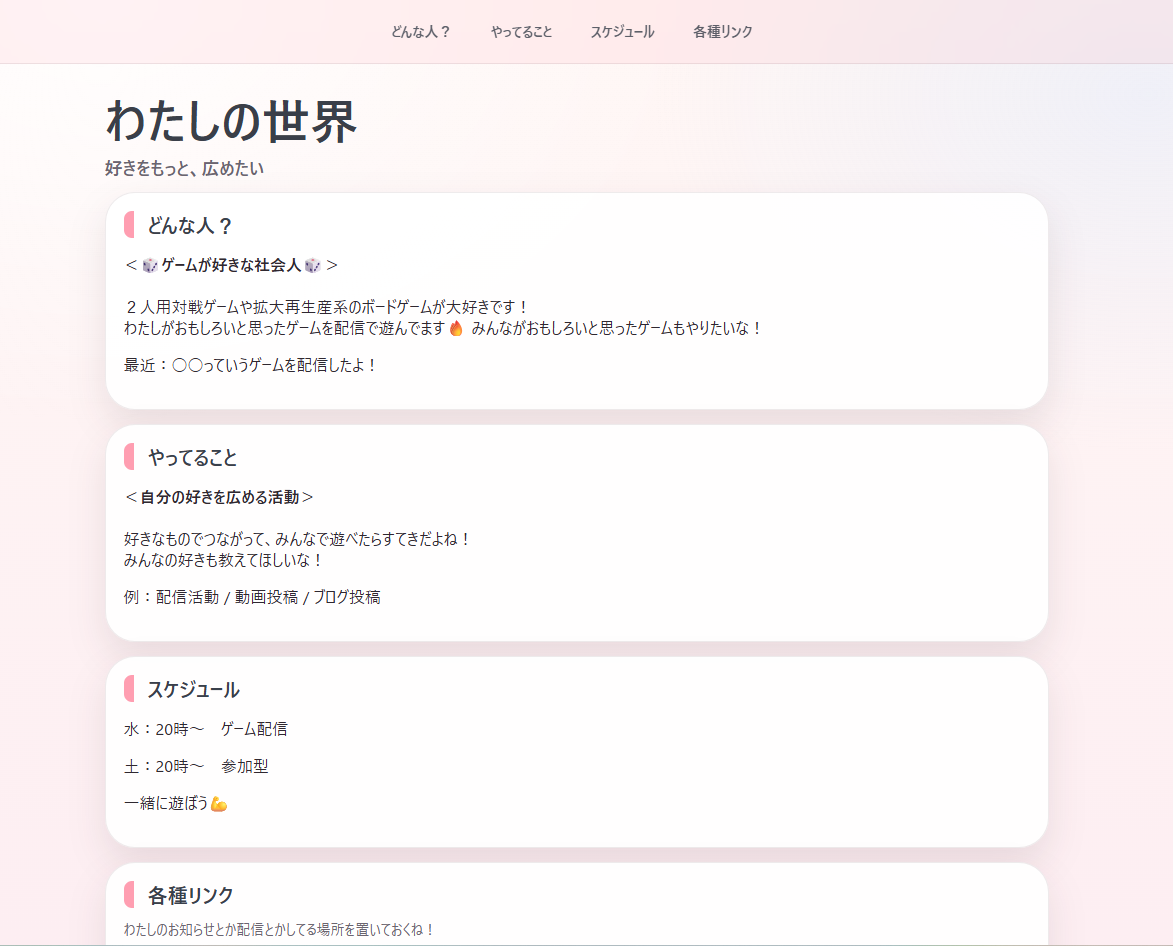Navigate to どんな人？ in the top menu
This screenshot has height=946, width=1173.
click(419, 31)
